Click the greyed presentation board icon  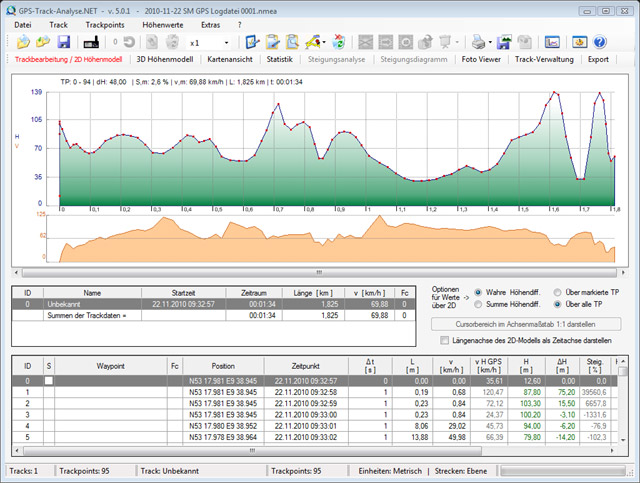click(x=445, y=42)
